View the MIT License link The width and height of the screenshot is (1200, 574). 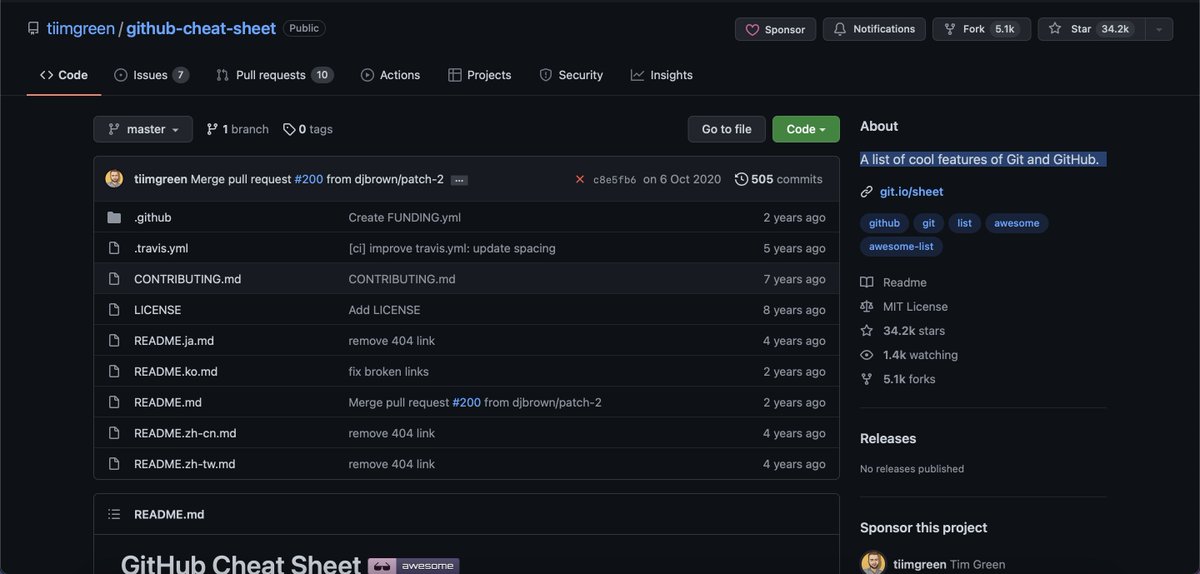tap(904, 307)
